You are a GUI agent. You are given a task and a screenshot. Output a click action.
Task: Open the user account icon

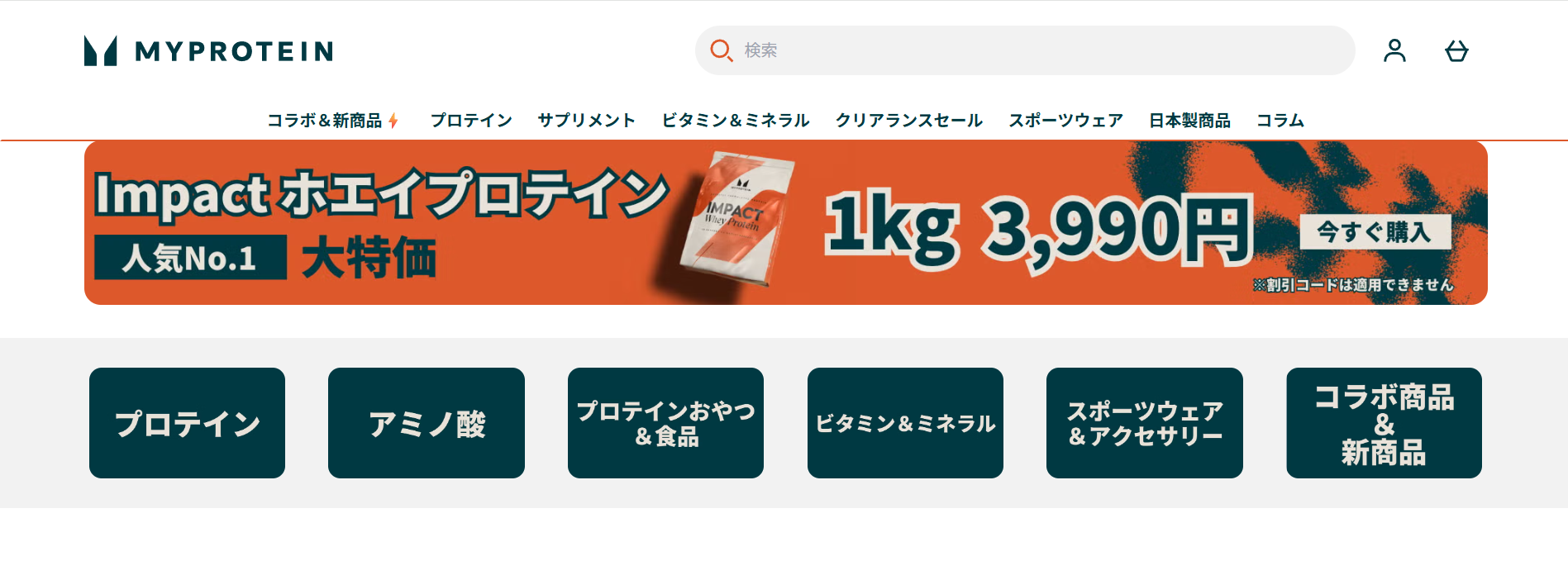(x=1395, y=51)
